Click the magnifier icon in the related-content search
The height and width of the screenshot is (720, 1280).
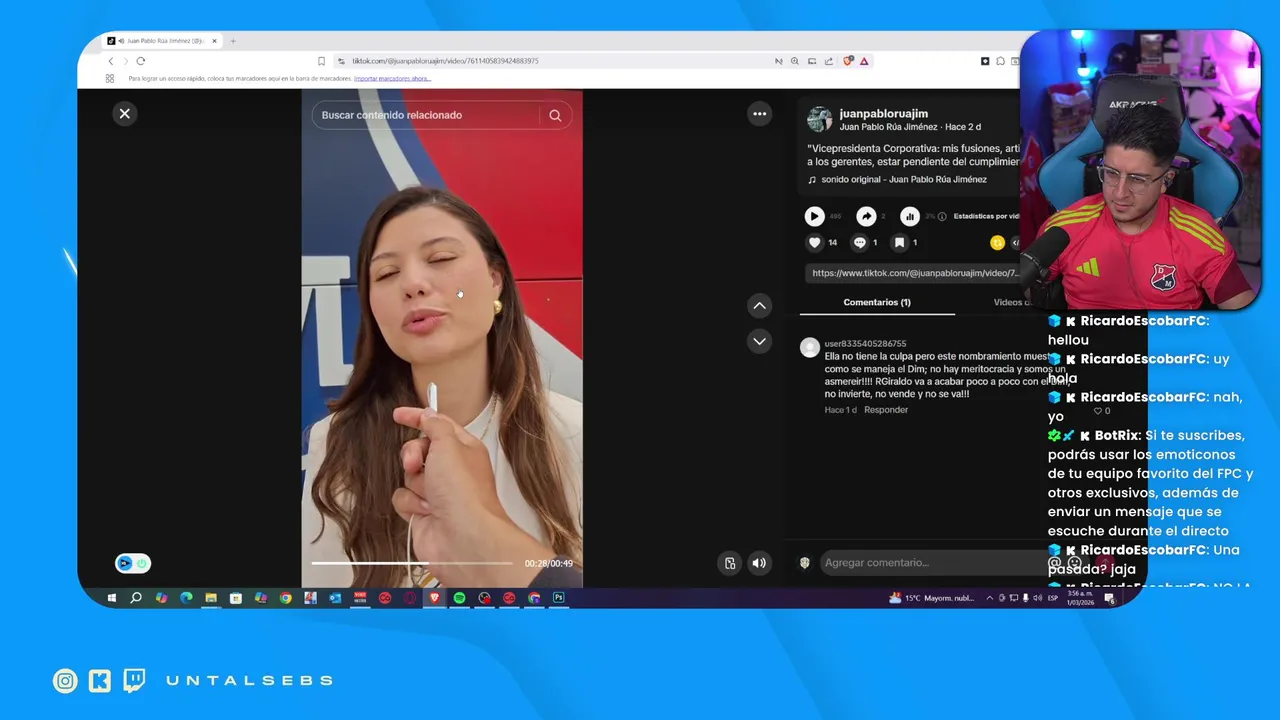(555, 115)
